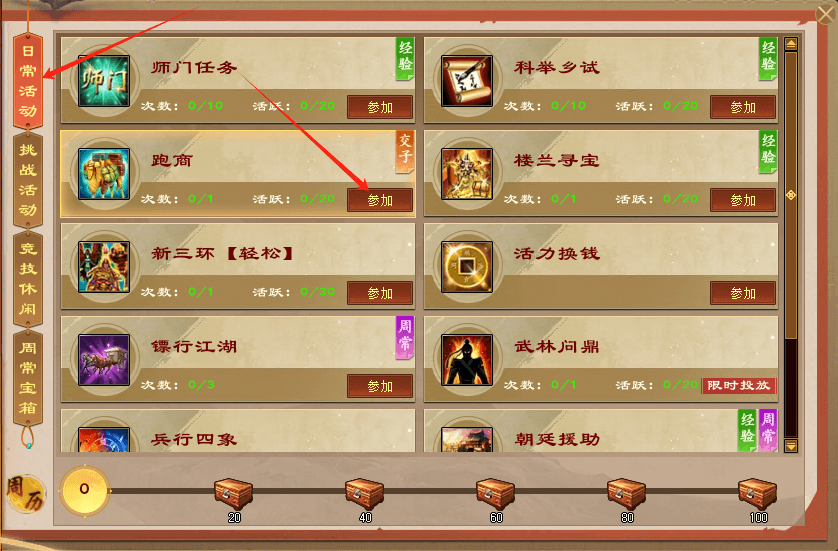Claim the 100 activity points chest
This screenshot has width=838, height=551.
pyautogui.click(x=757, y=494)
